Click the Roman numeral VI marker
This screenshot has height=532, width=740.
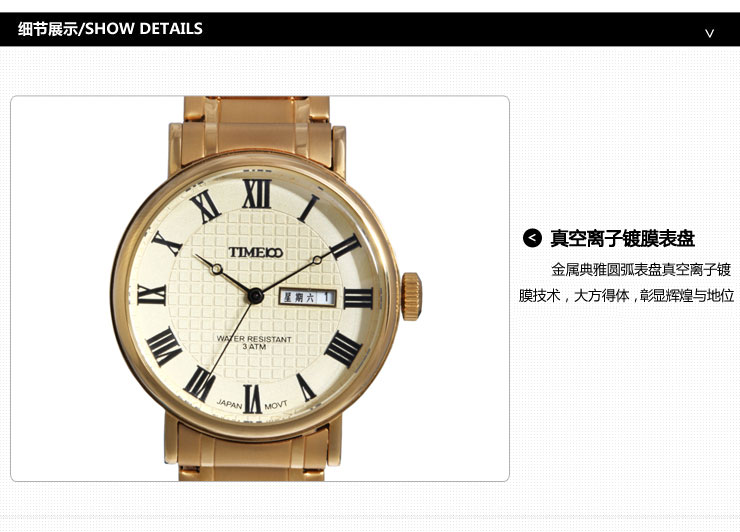252,399
